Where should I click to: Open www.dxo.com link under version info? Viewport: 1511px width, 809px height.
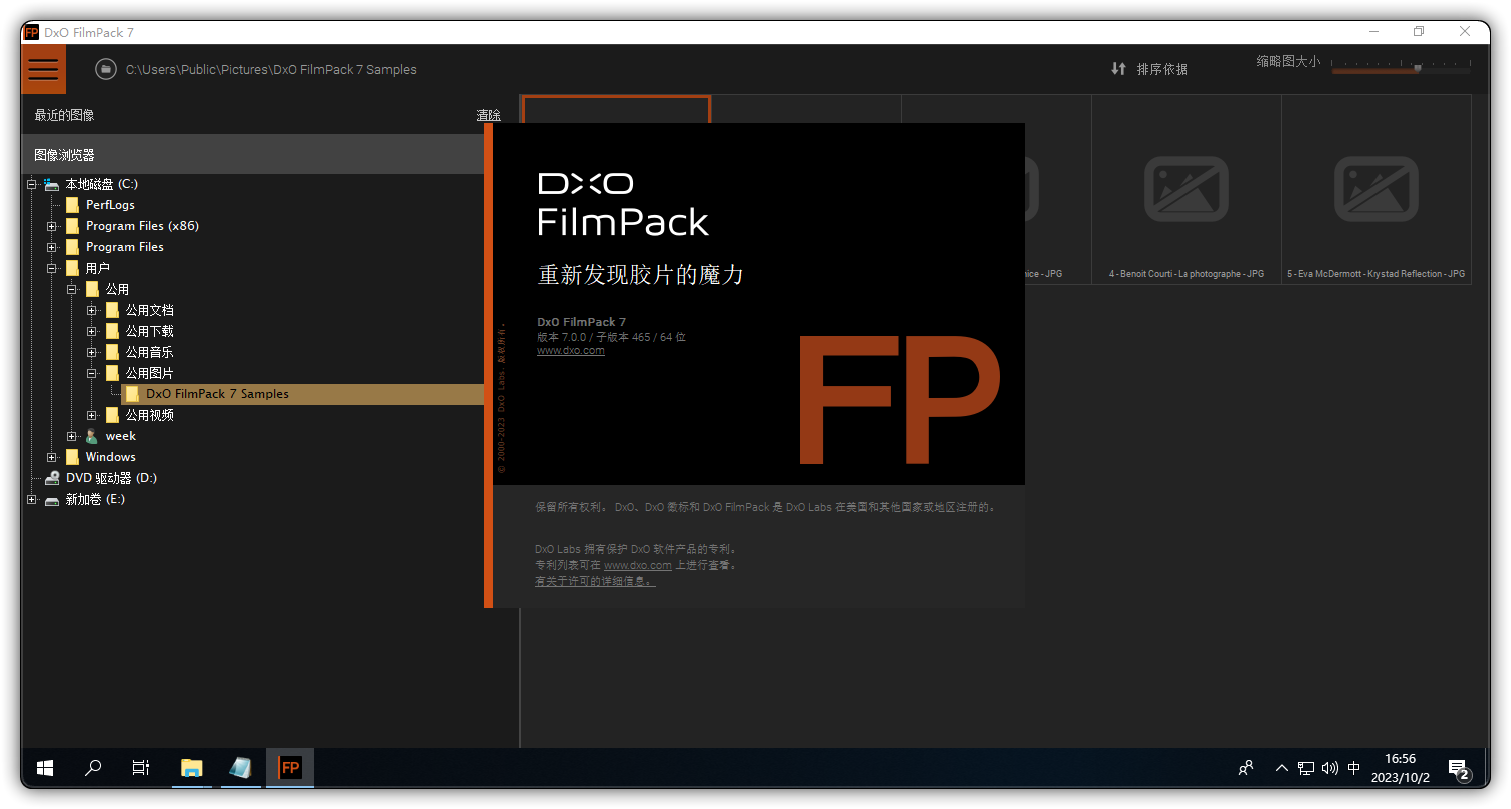571,350
